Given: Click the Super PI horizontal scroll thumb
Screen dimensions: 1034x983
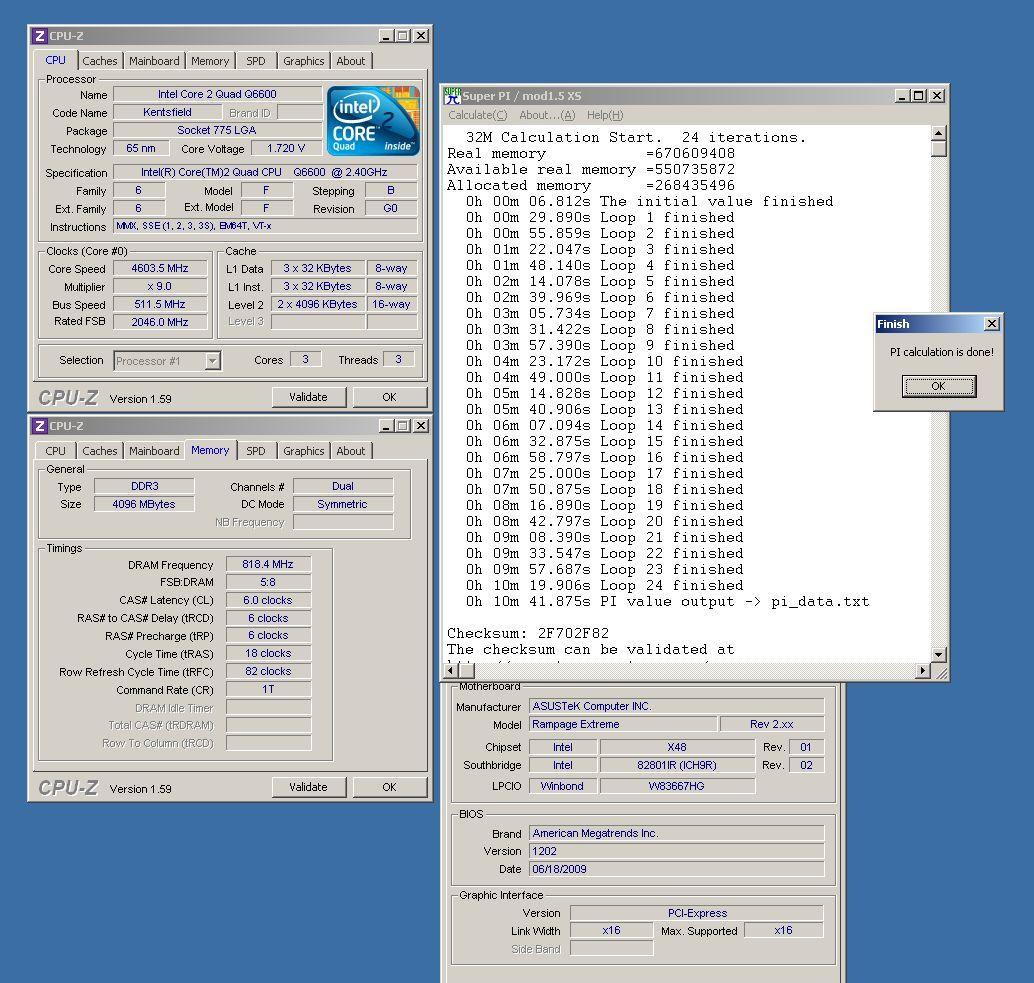Looking at the screenshot, I should coord(467,670).
